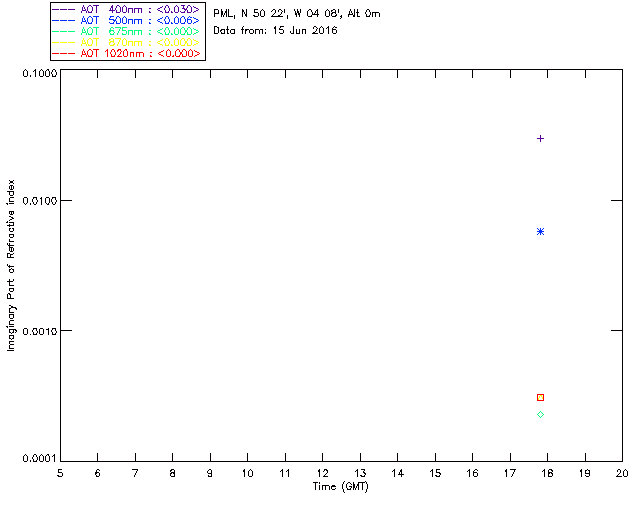Click the 0.1000 y-axis tick label

click(x=40, y=73)
